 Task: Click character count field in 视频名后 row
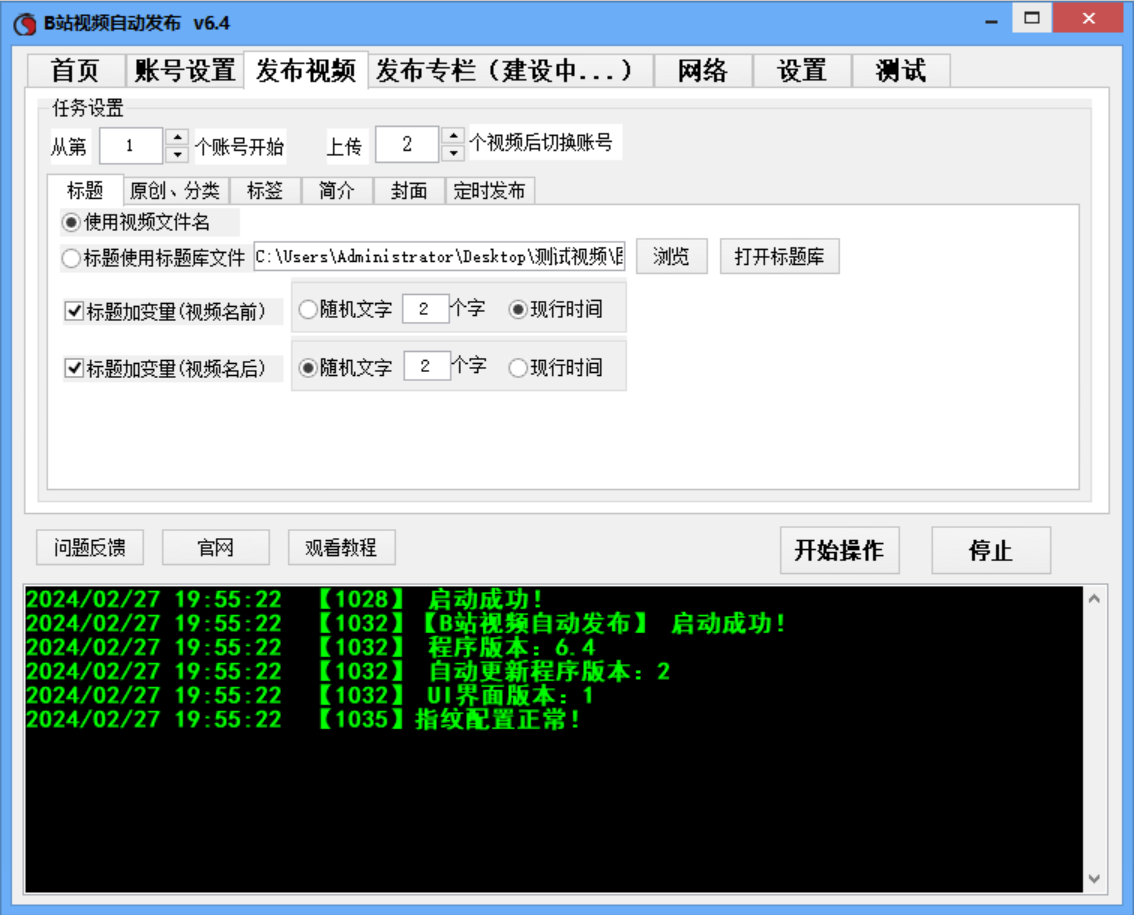[427, 366]
